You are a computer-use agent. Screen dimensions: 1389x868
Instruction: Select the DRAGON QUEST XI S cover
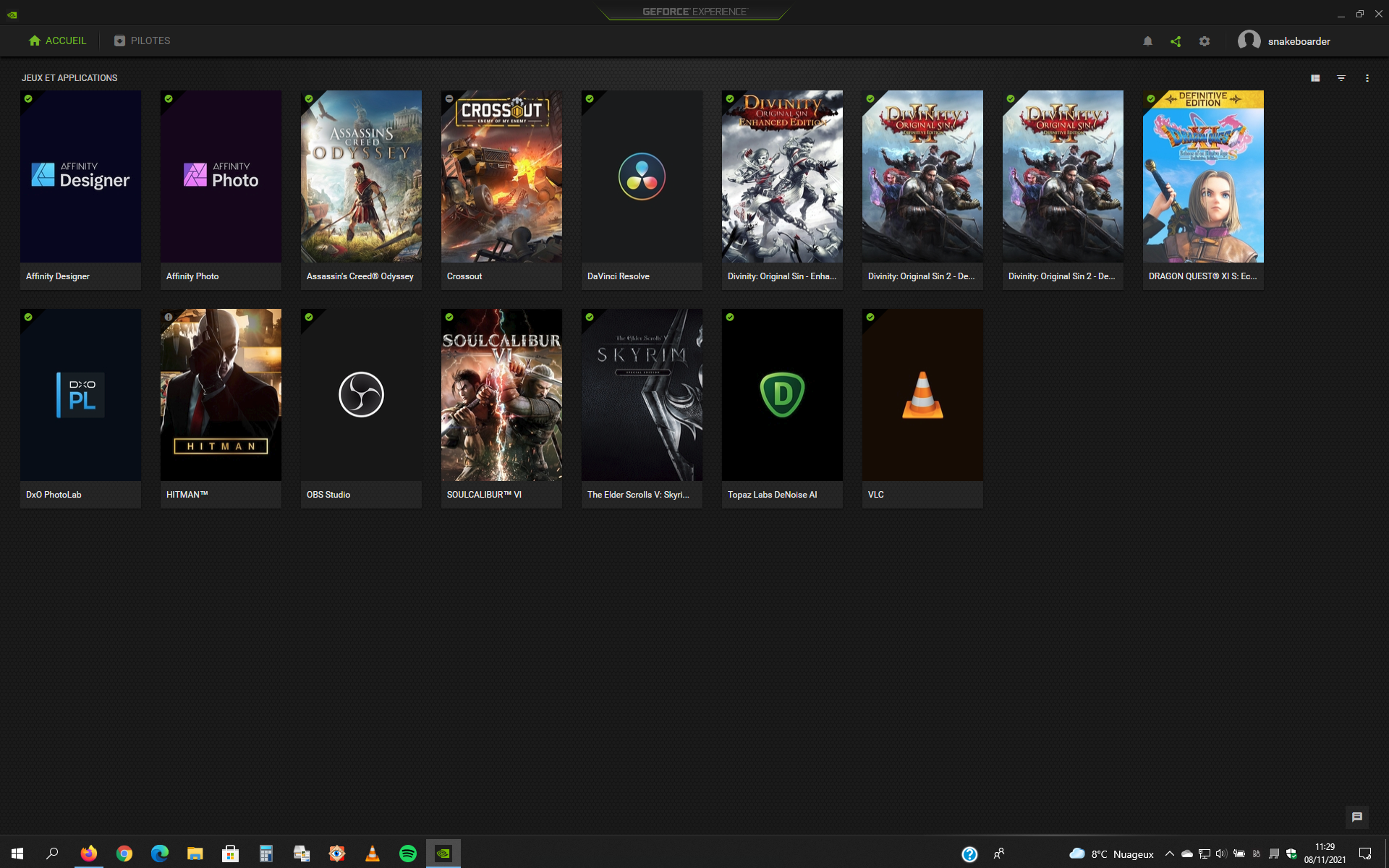click(1203, 176)
